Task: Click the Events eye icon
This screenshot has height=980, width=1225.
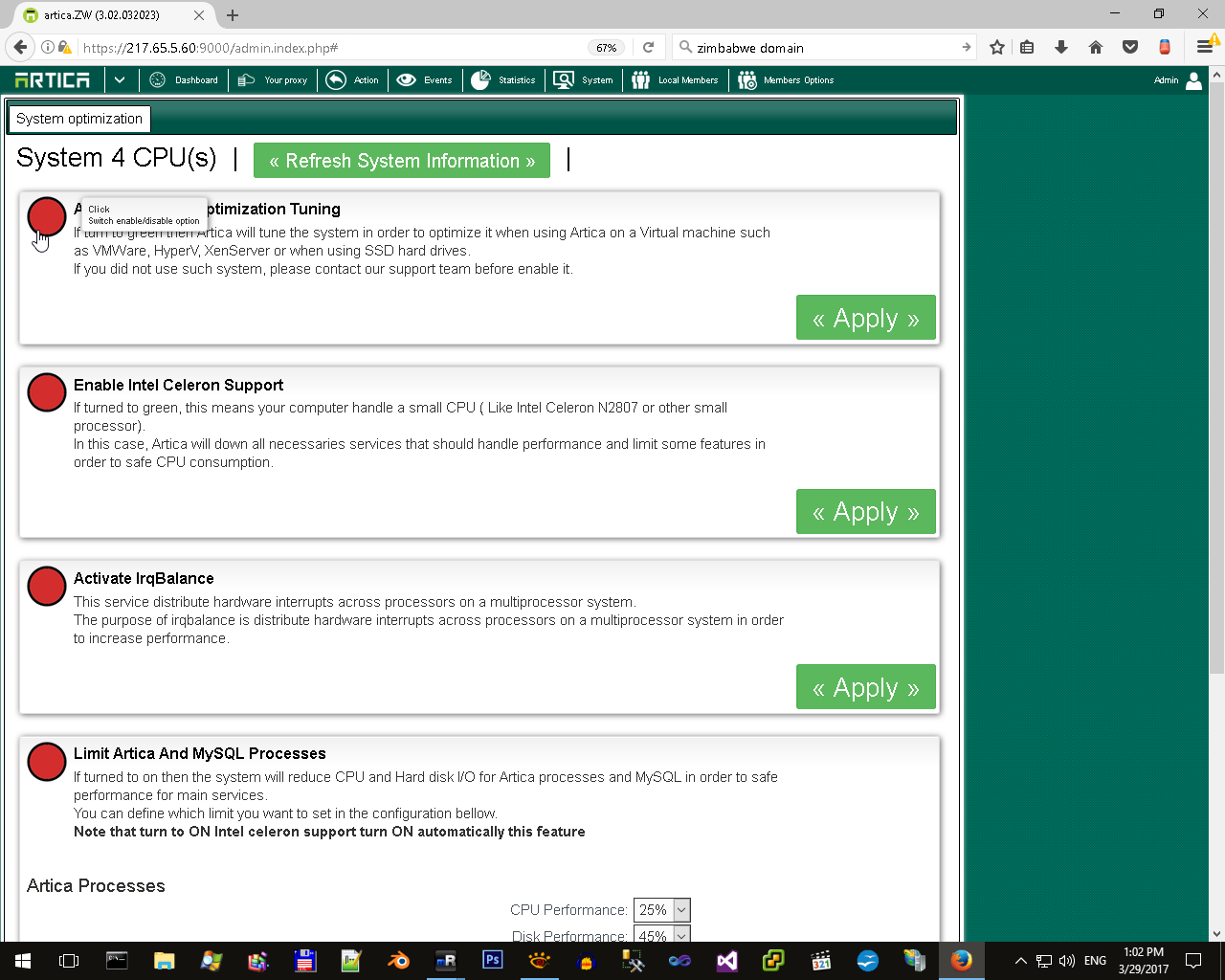Action: (406, 80)
